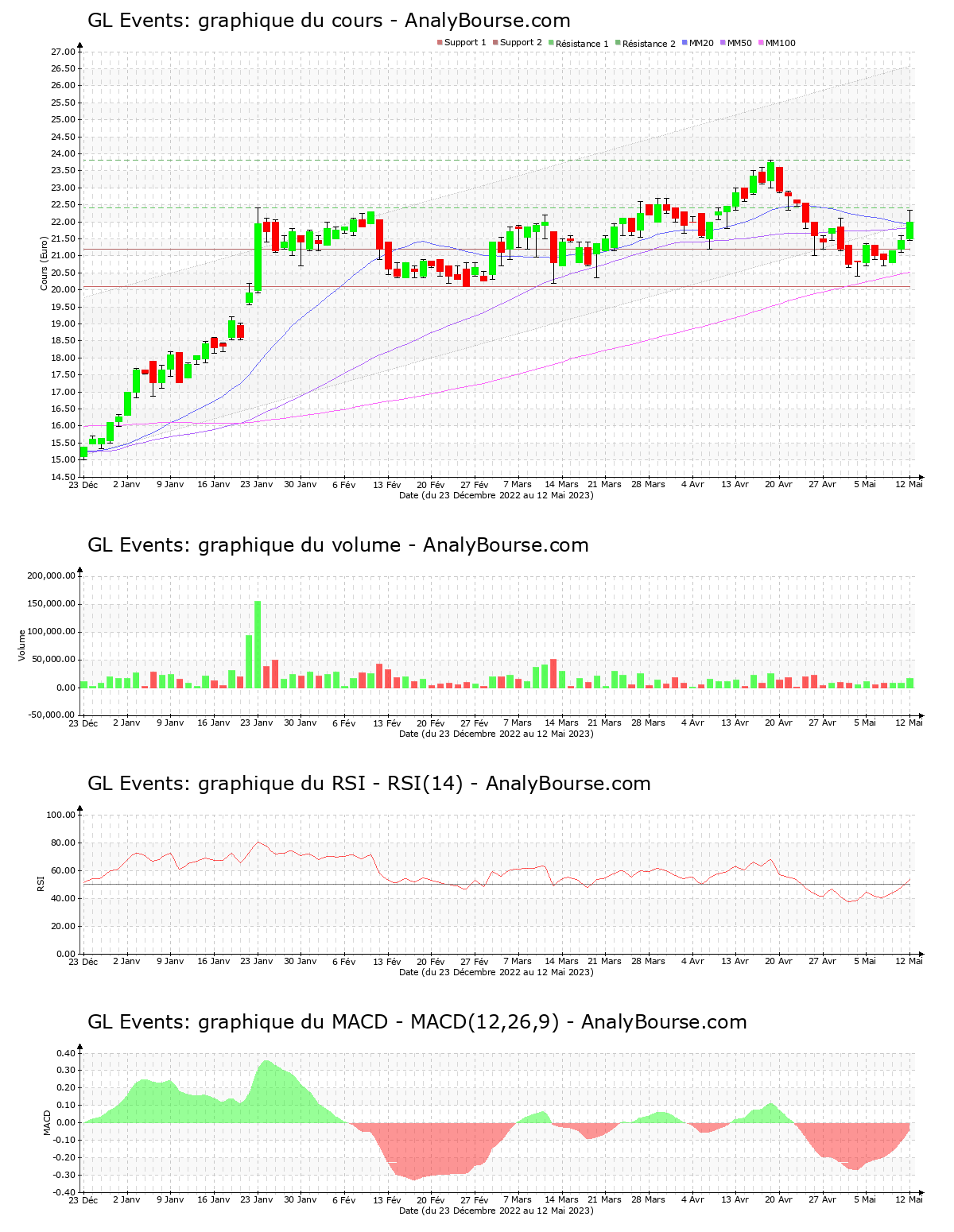Click the 200,000.00 volume axis label
The height and width of the screenshot is (1232, 954).
click(51, 576)
